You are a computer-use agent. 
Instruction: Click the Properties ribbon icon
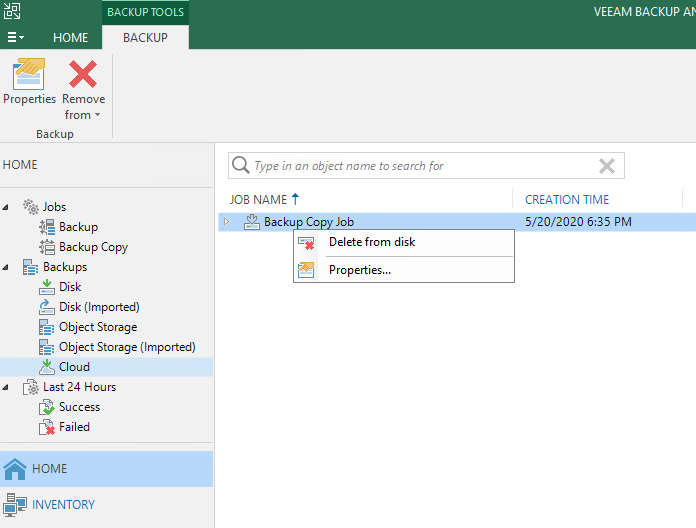pos(29,77)
